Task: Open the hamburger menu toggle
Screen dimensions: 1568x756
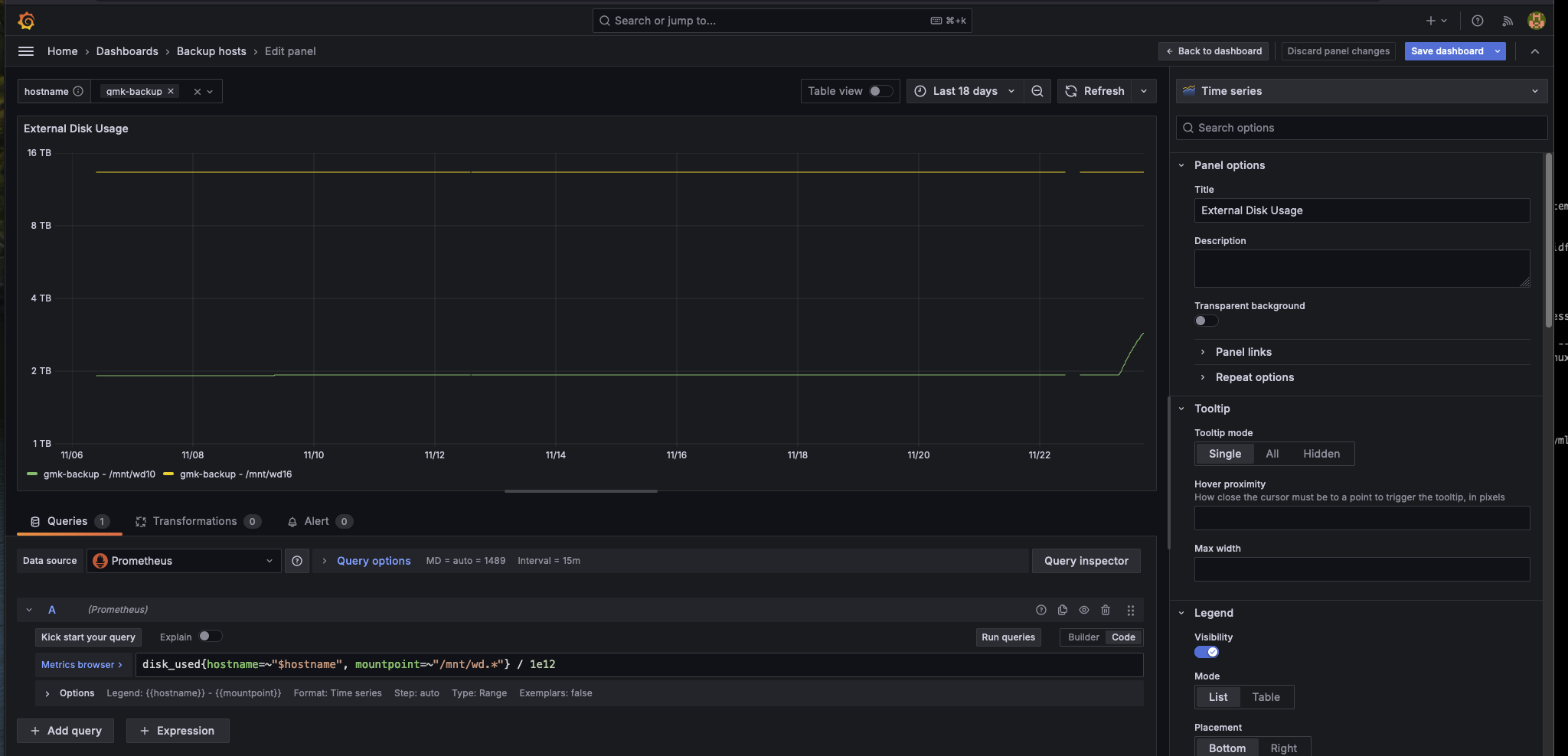Action: (25, 51)
